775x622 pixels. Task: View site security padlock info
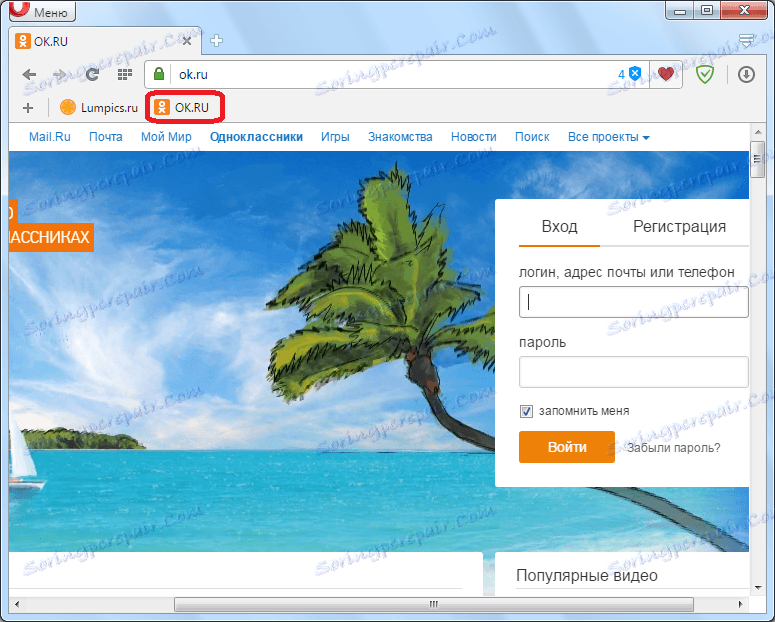[159, 74]
